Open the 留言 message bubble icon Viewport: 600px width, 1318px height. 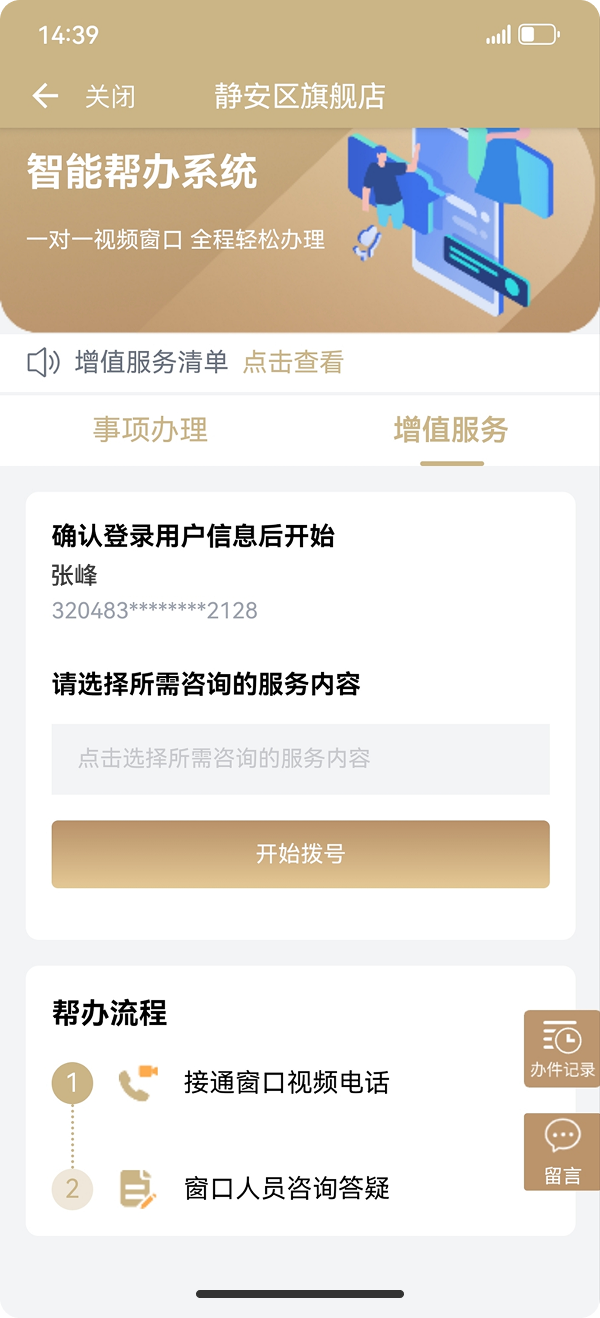click(x=562, y=1151)
